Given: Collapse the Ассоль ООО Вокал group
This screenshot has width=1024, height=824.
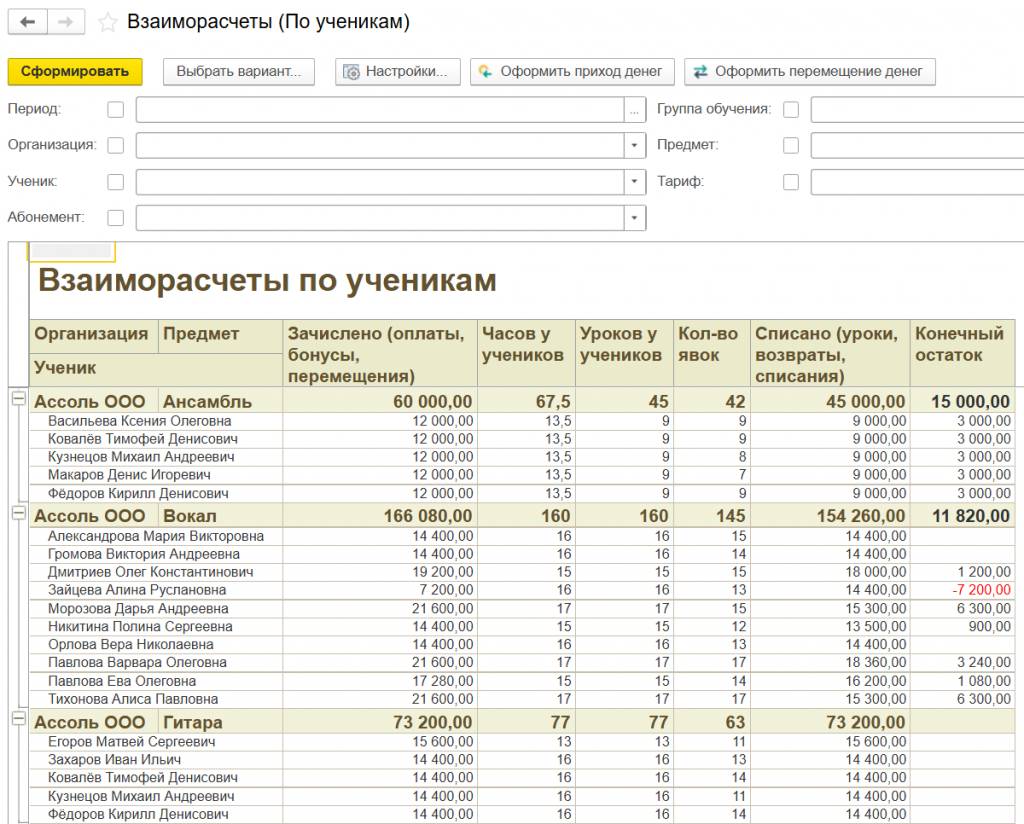Looking at the screenshot, I should tap(19, 513).
